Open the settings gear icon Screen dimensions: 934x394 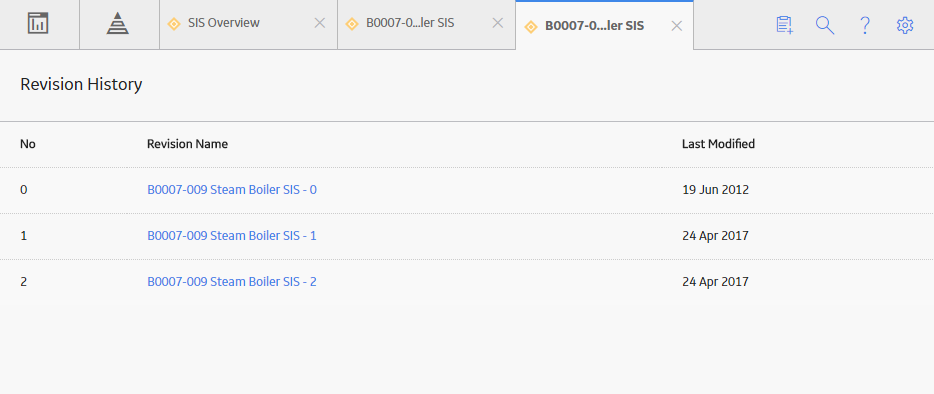905,25
